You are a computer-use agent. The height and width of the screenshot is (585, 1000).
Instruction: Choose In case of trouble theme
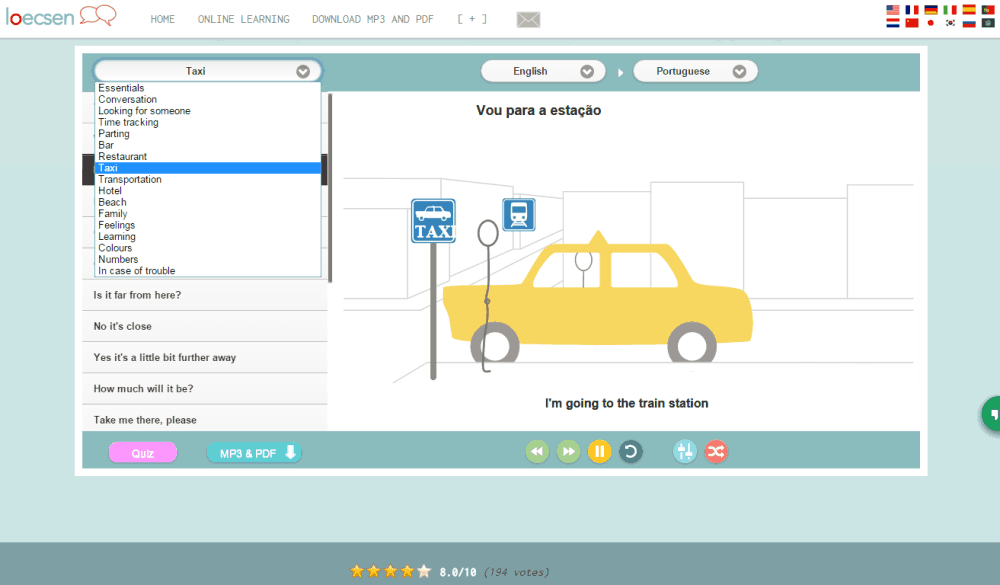point(208,271)
